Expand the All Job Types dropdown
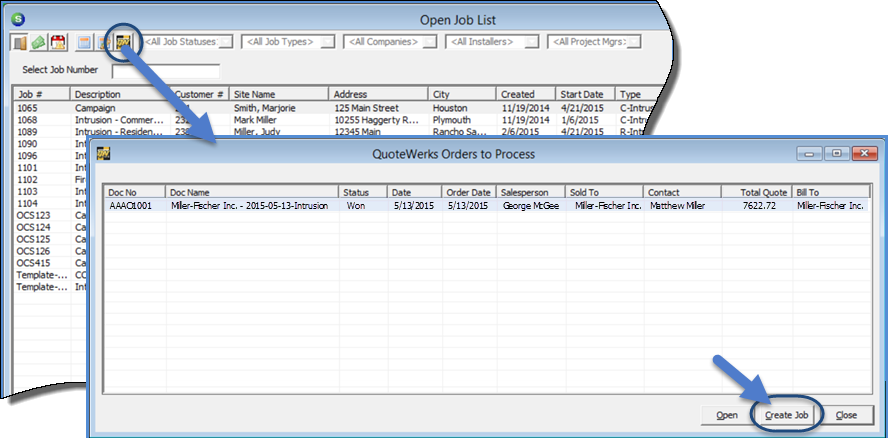This screenshot has width=890, height=438. 328,42
